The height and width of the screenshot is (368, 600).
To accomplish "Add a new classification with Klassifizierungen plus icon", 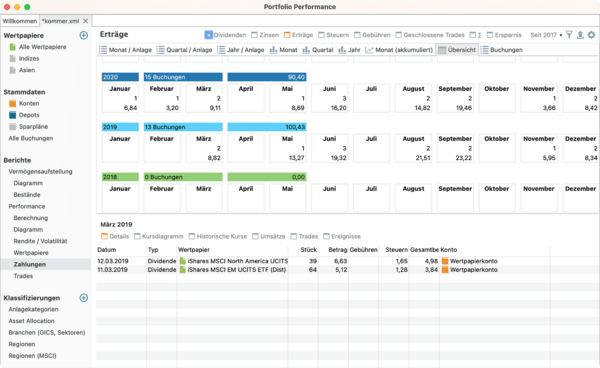I will (x=83, y=298).
